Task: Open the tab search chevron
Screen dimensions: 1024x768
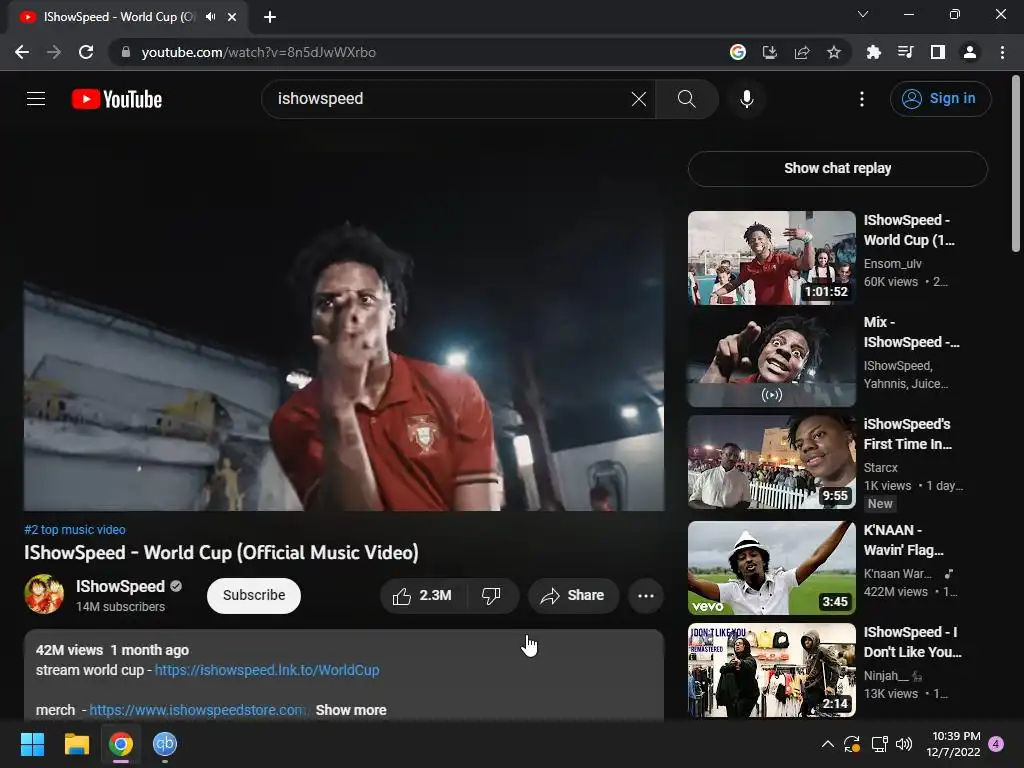Action: (x=863, y=14)
